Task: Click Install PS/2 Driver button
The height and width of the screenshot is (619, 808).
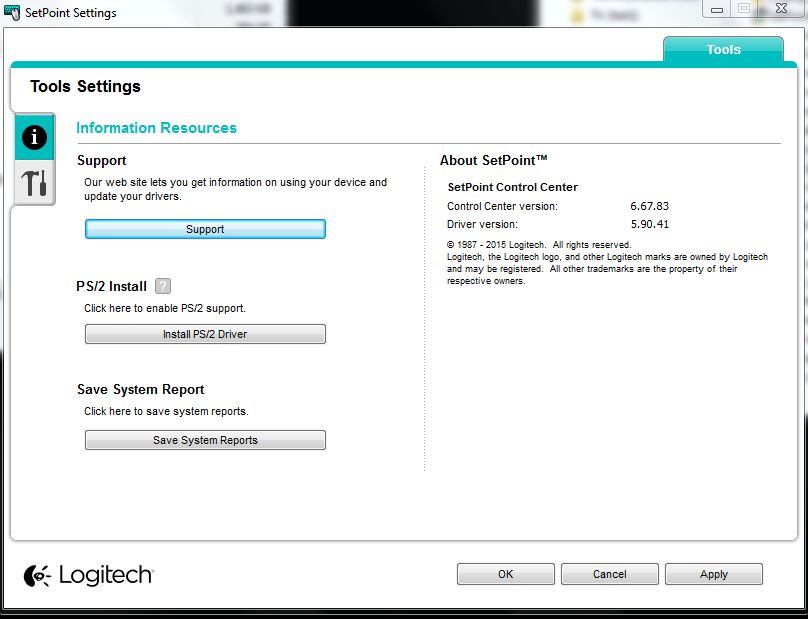Action: click(205, 334)
